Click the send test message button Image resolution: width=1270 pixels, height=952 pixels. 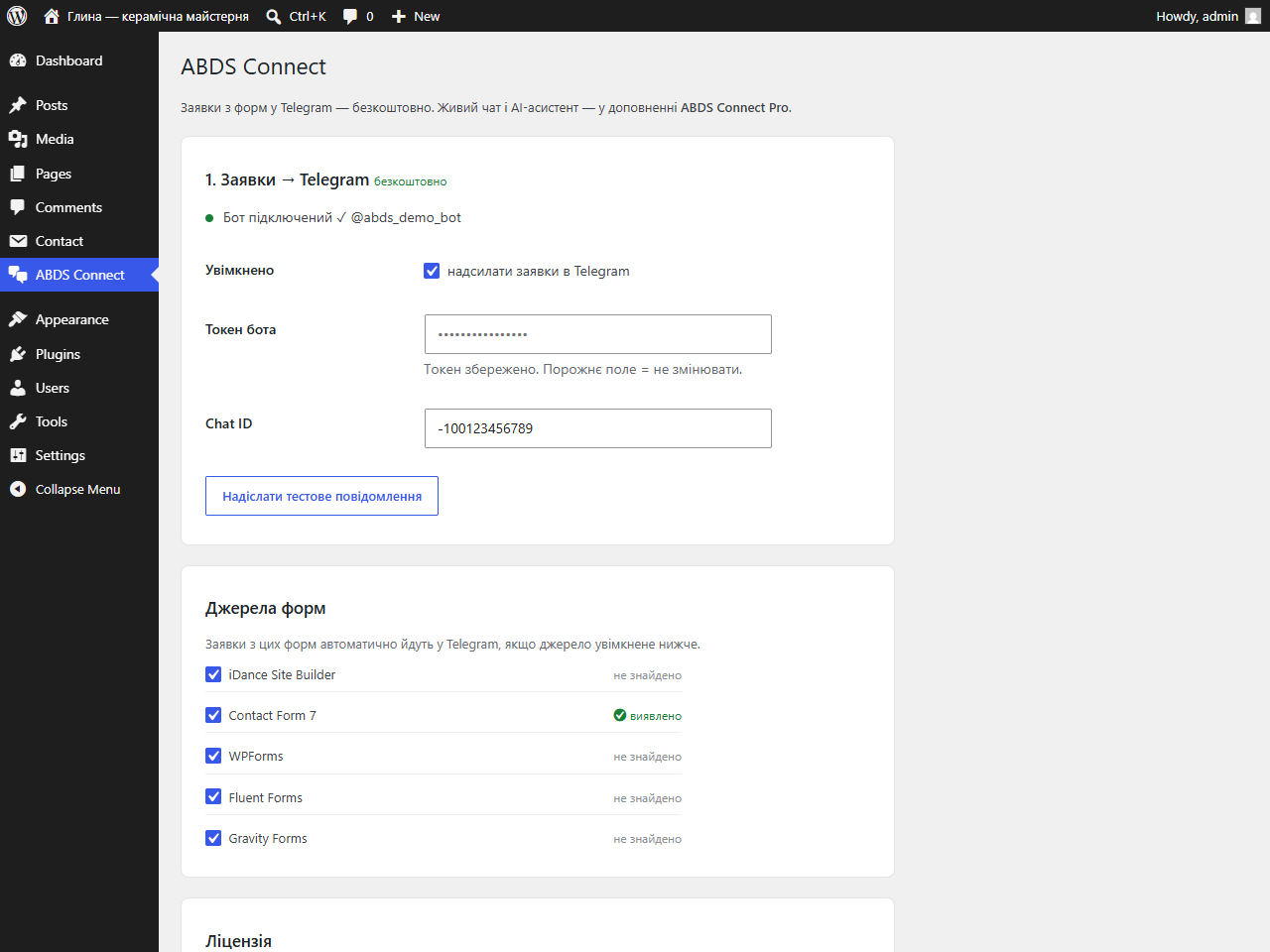(321, 496)
